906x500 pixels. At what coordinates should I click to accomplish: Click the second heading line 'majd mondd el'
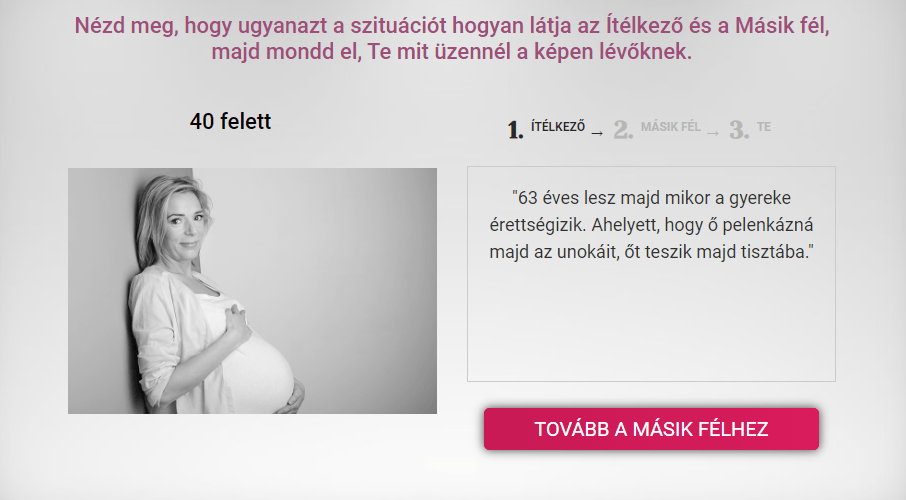[x=452, y=51]
